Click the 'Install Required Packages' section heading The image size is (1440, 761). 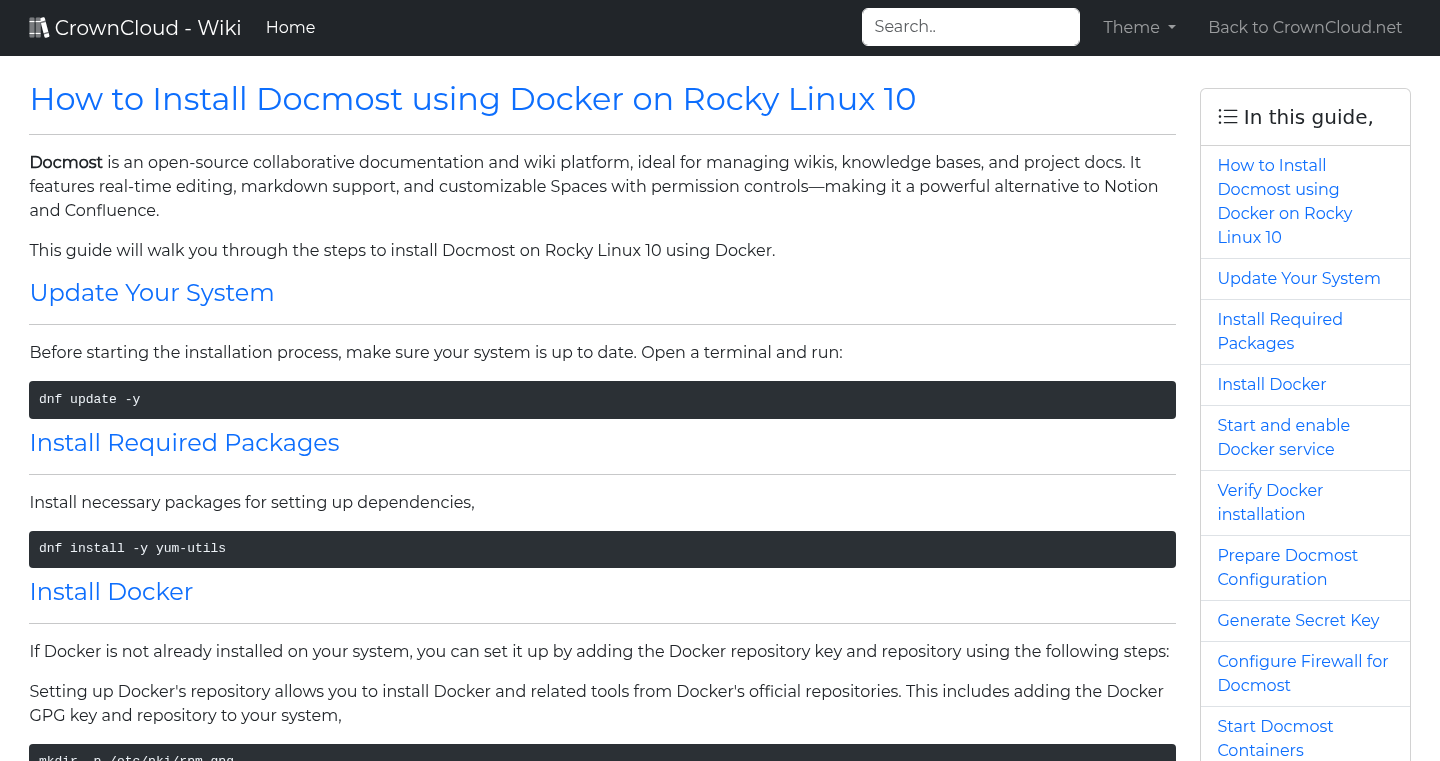[184, 442]
